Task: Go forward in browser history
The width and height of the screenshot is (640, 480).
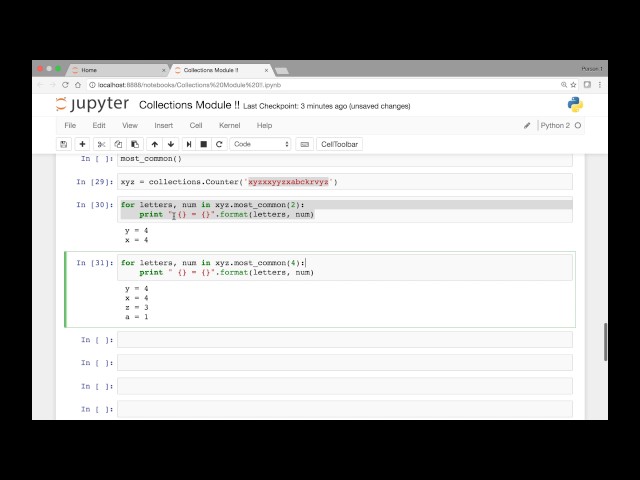Action: coord(53,85)
